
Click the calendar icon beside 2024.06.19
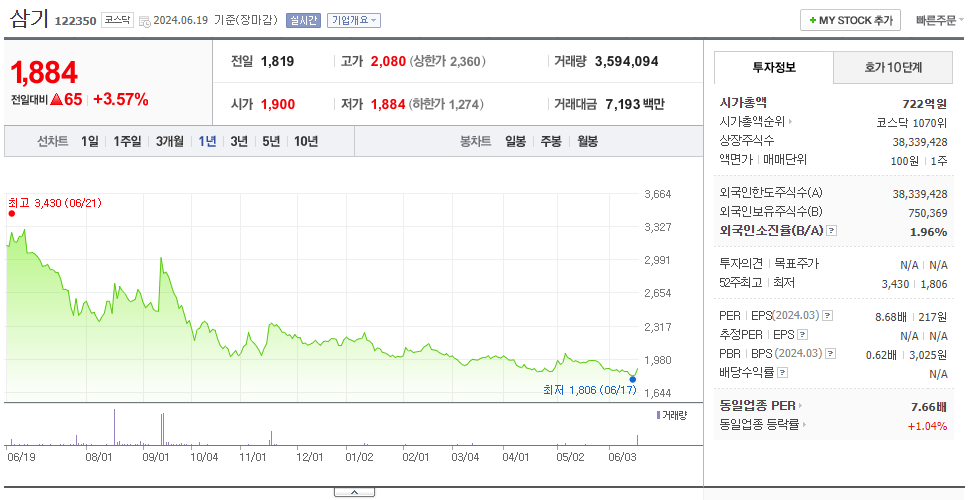pos(144,21)
